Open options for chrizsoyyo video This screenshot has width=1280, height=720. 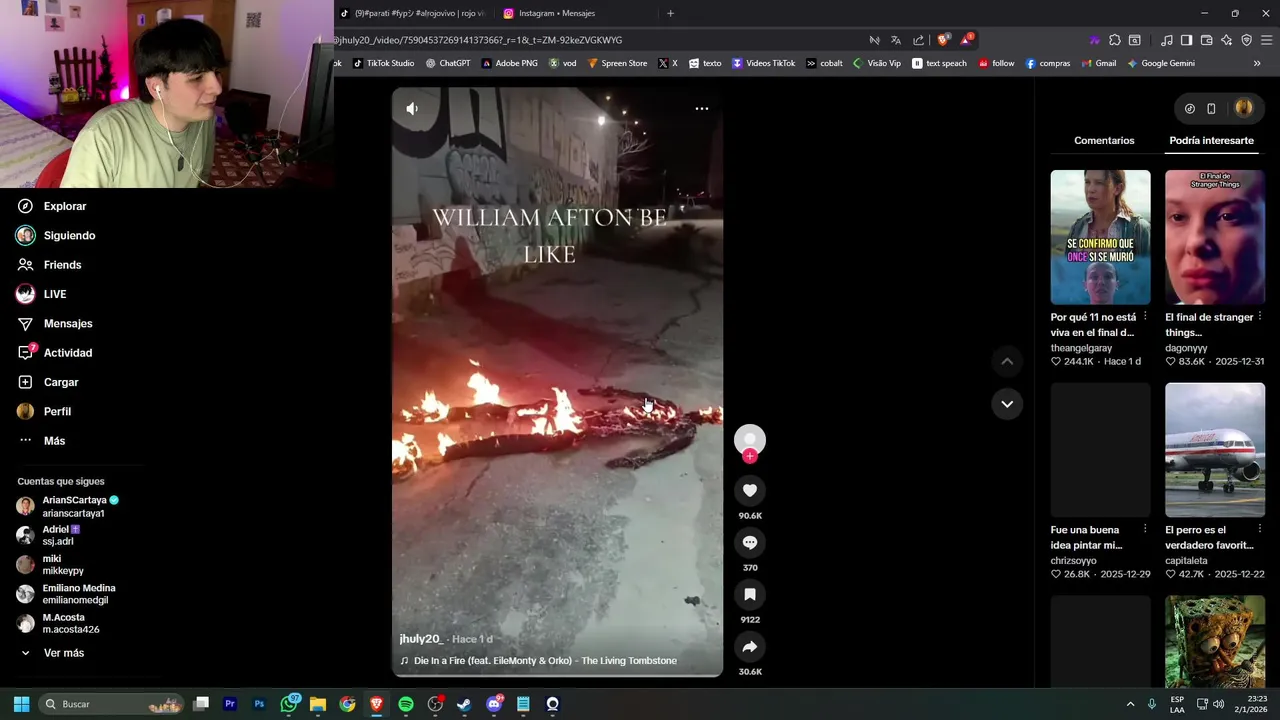pyautogui.click(x=1145, y=529)
